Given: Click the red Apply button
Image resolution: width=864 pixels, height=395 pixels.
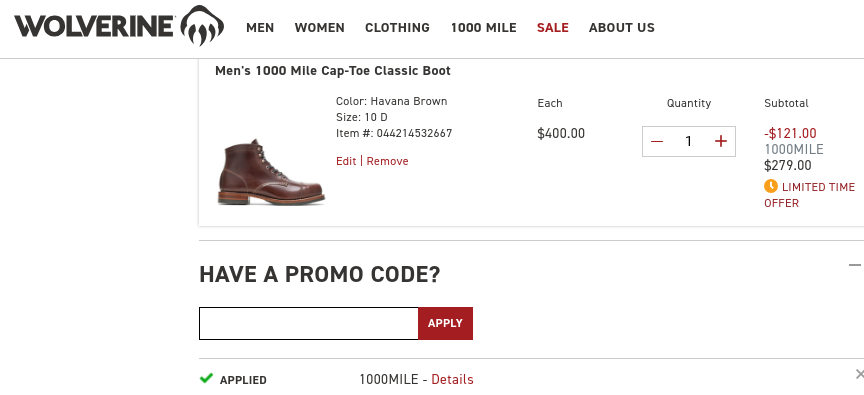Looking at the screenshot, I should 445,323.
